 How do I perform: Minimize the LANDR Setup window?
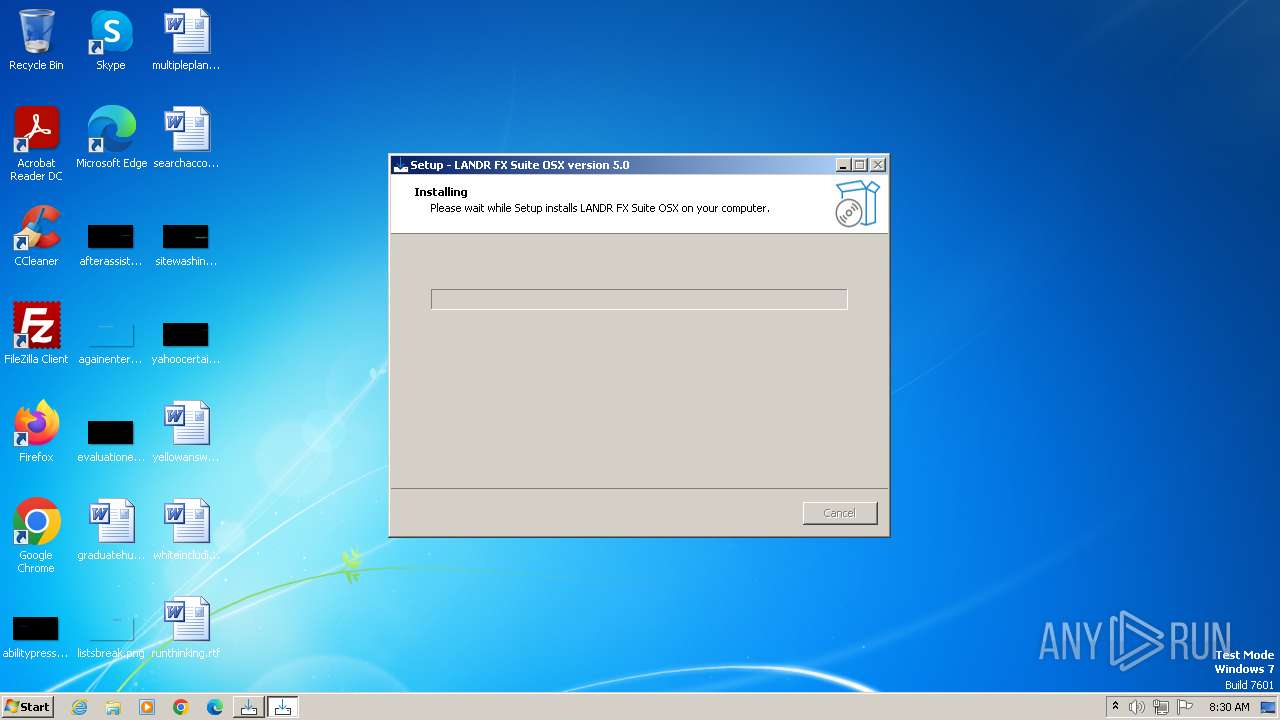pos(843,165)
